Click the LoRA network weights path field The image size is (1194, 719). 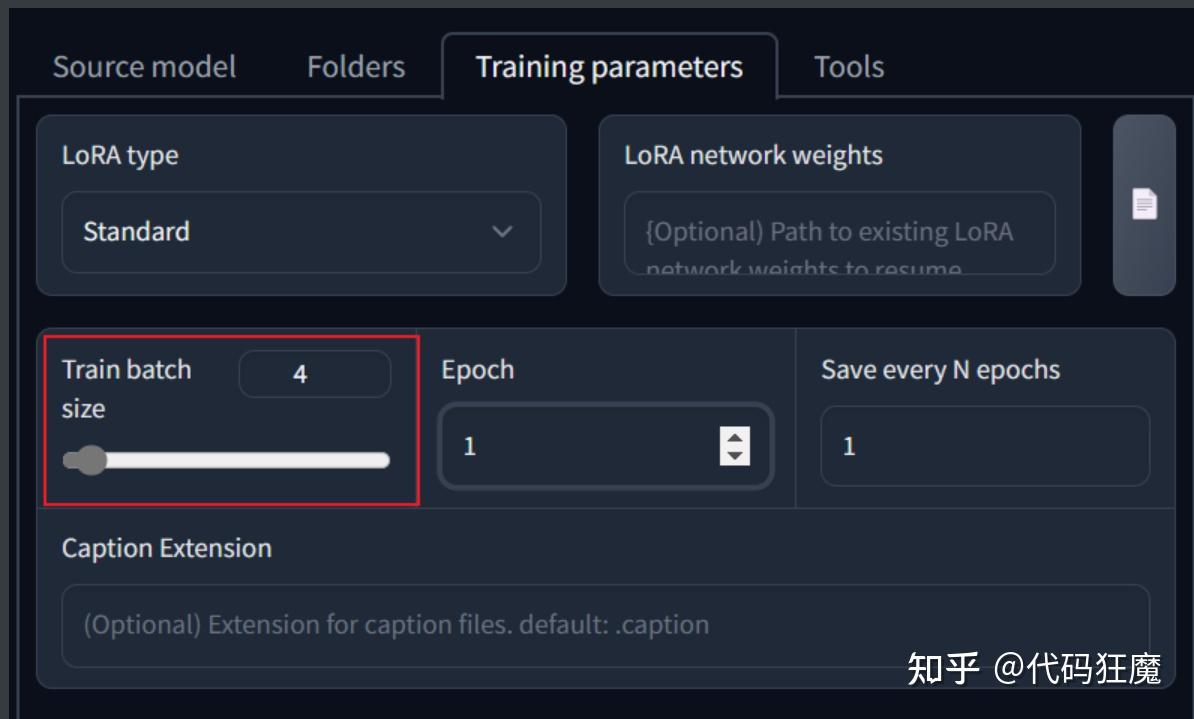pos(838,233)
